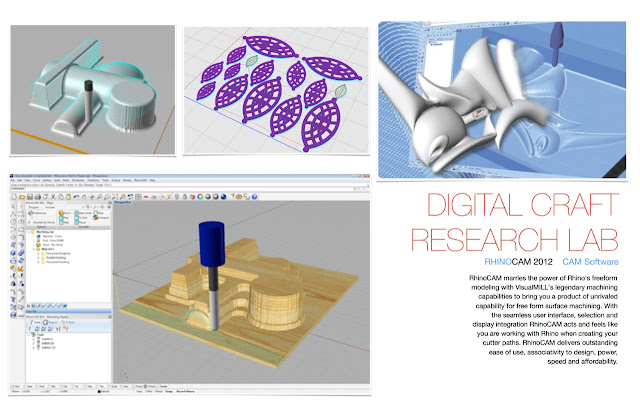Click the RHINOCAM 2012 link
This screenshot has height=416, width=640.
pos(518,262)
